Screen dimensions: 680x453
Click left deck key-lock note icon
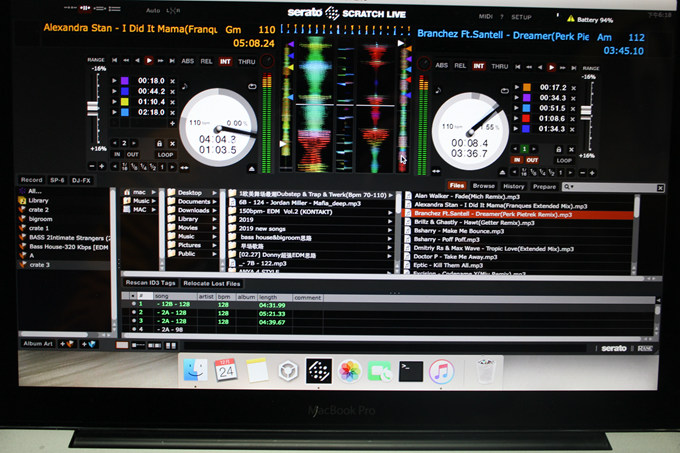click(x=185, y=87)
